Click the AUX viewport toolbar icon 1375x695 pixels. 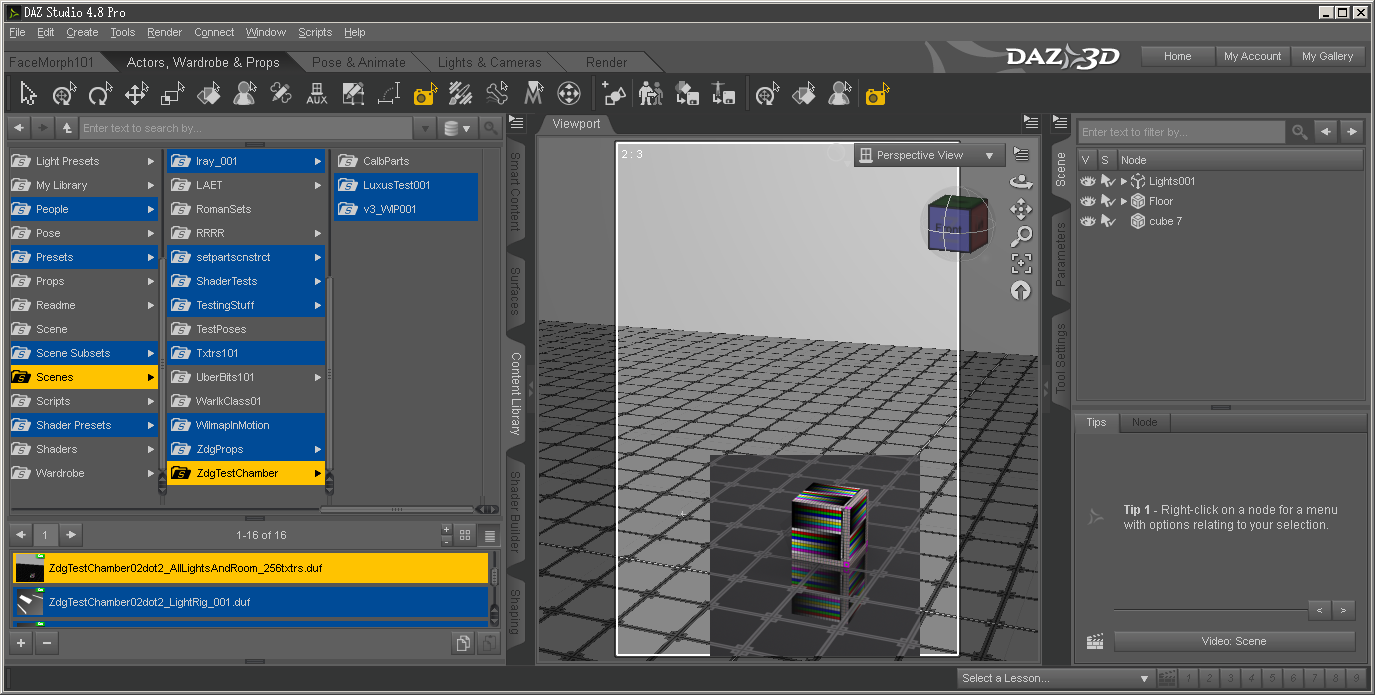point(316,94)
